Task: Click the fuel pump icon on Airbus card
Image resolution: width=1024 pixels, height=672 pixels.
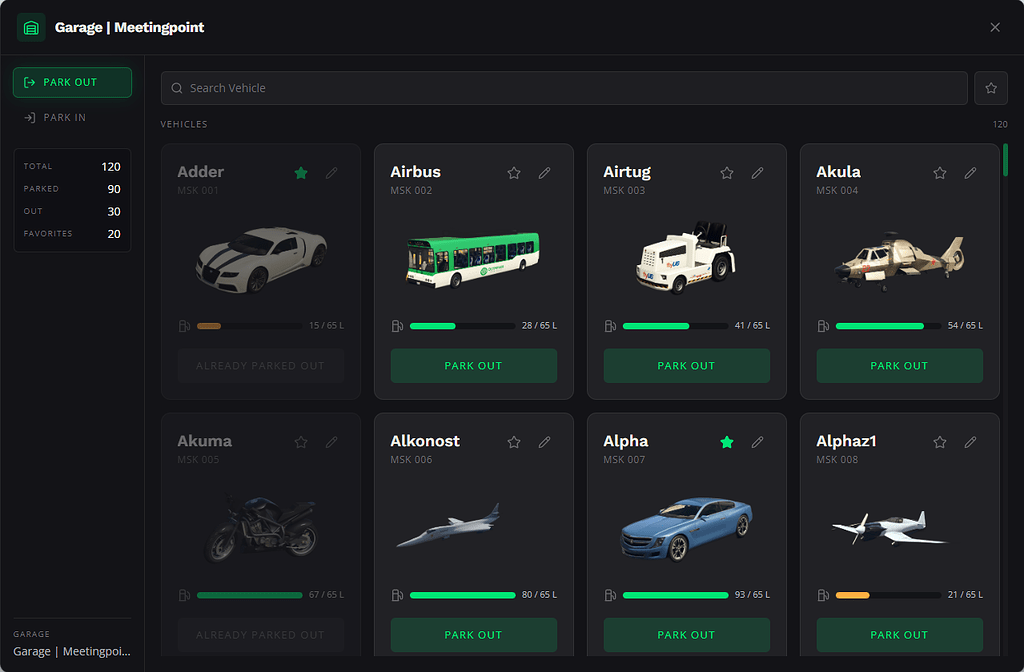Action: 397,326
